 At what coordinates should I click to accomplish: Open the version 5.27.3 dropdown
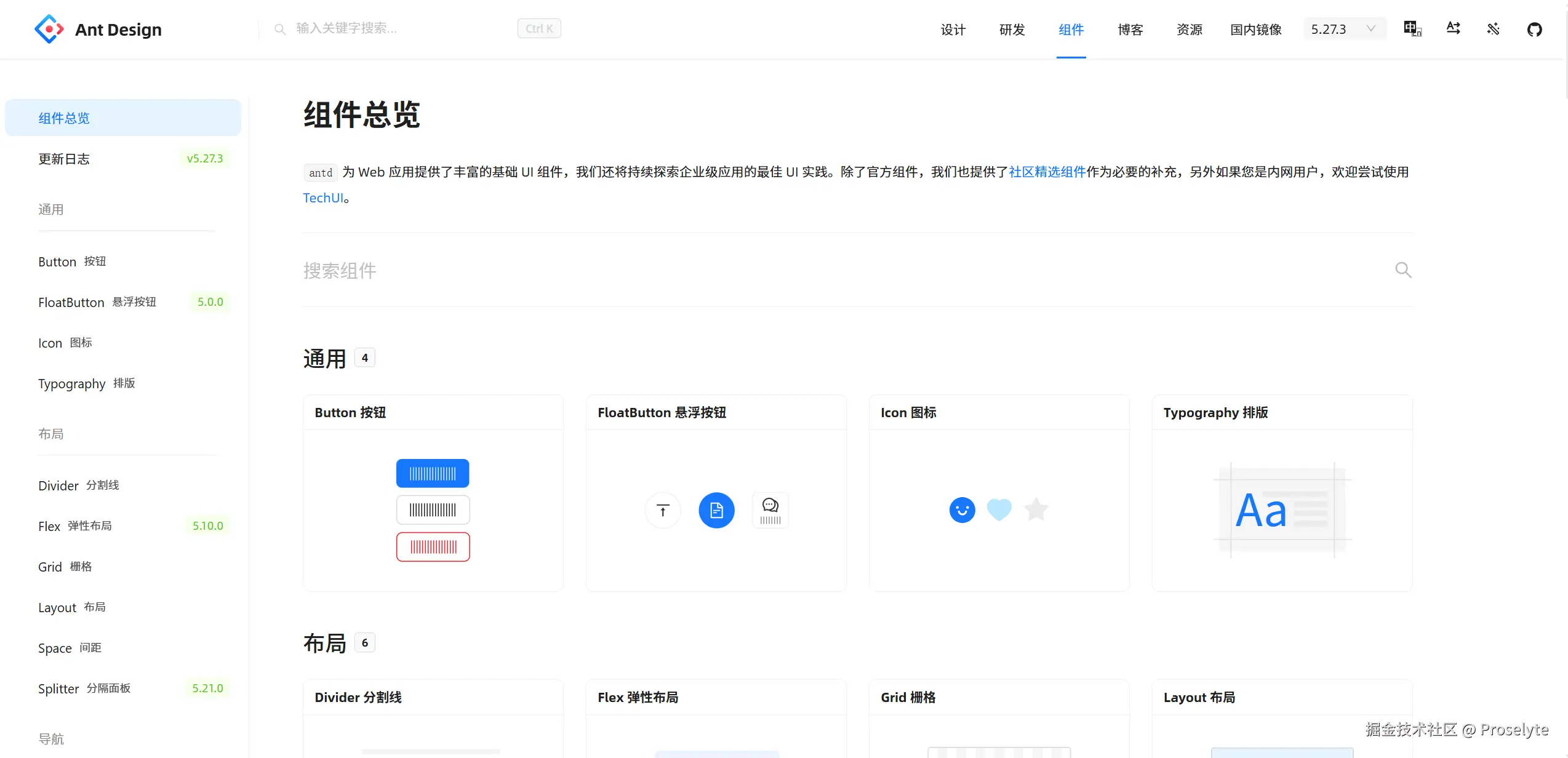[x=1344, y=29]
